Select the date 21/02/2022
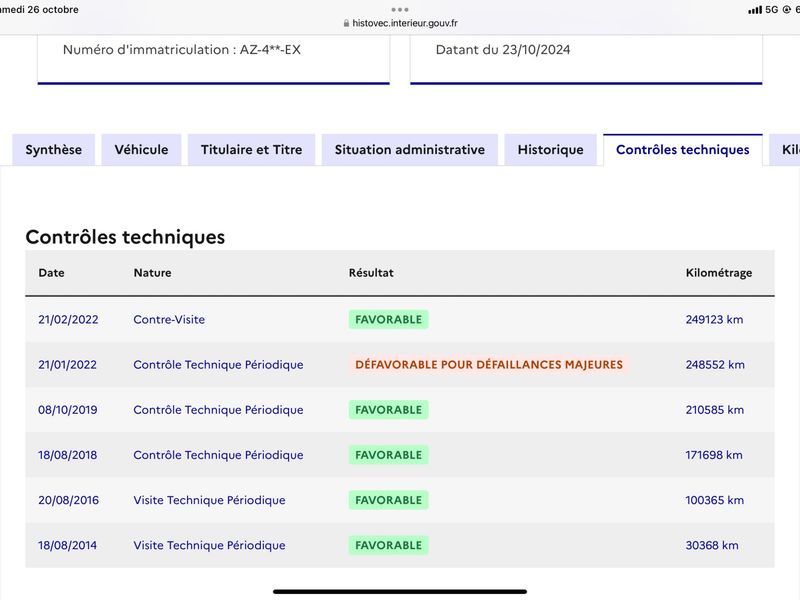 (68, 319)
